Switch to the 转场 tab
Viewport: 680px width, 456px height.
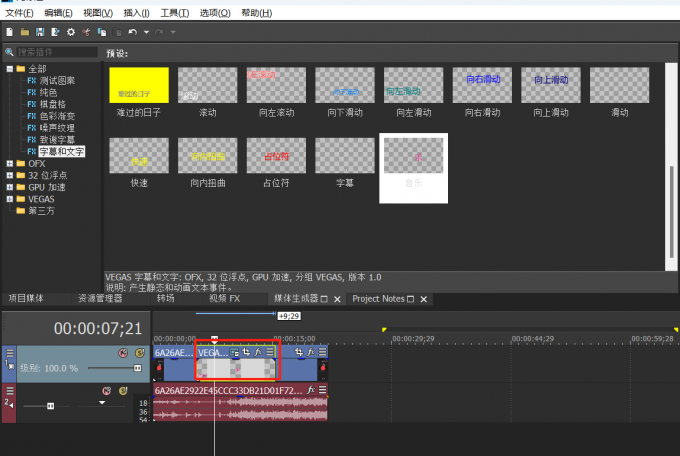coord(166,299)
